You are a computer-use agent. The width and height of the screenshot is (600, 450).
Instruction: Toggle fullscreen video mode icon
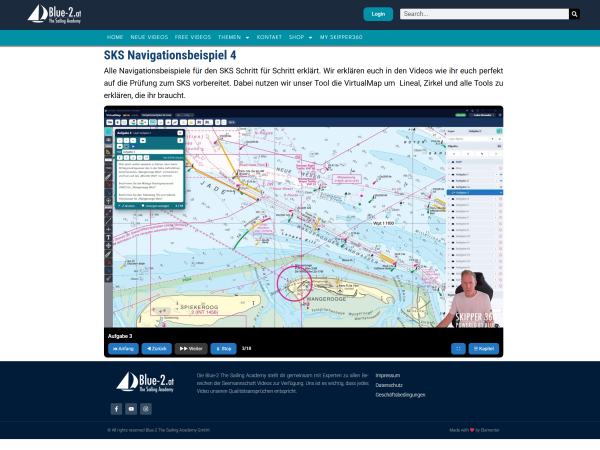[x=458, y=349]
